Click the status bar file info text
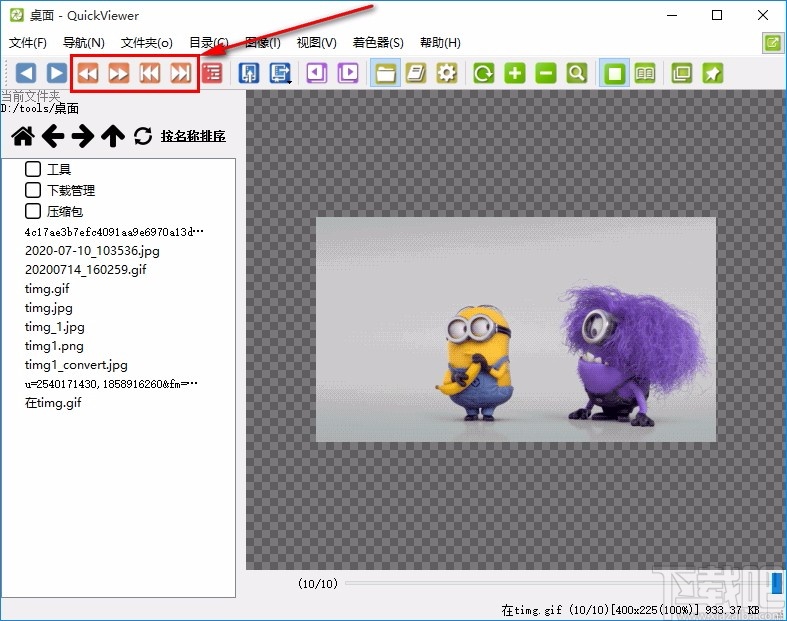 point(630,610)
